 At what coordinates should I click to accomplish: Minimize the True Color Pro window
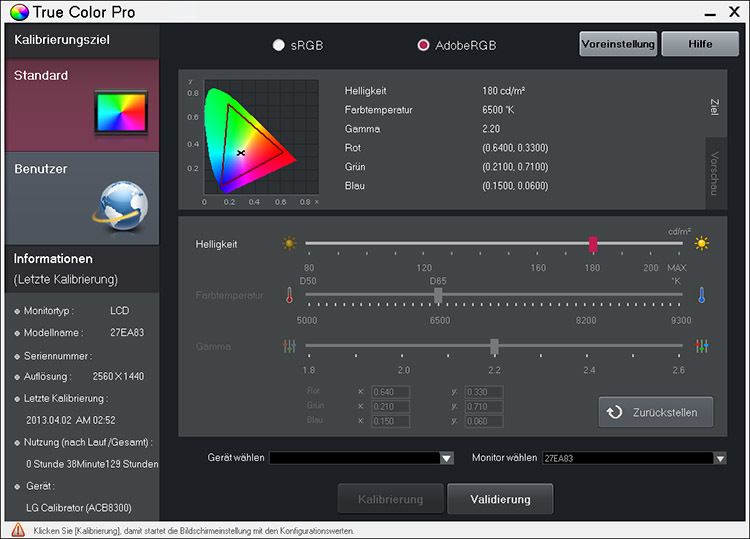tap(710, 14)
